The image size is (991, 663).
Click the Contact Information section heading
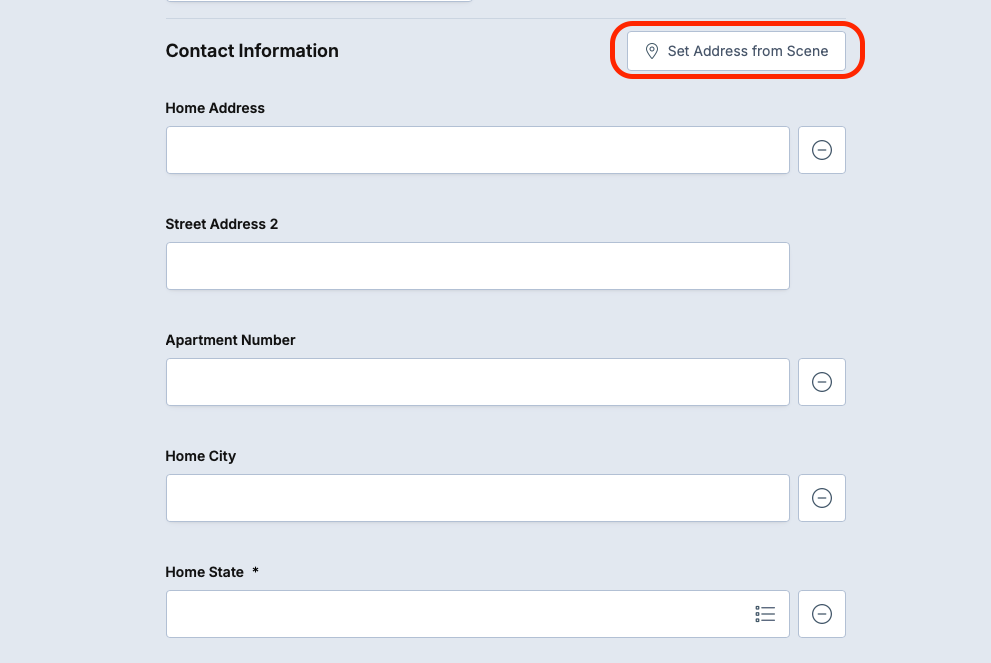(252, 51)
